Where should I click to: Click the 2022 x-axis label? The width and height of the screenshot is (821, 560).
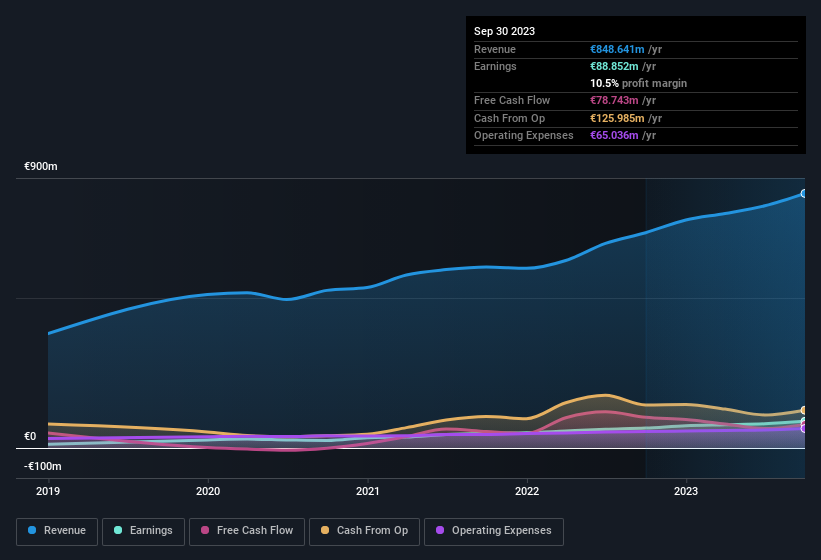(x=527, y=491)
